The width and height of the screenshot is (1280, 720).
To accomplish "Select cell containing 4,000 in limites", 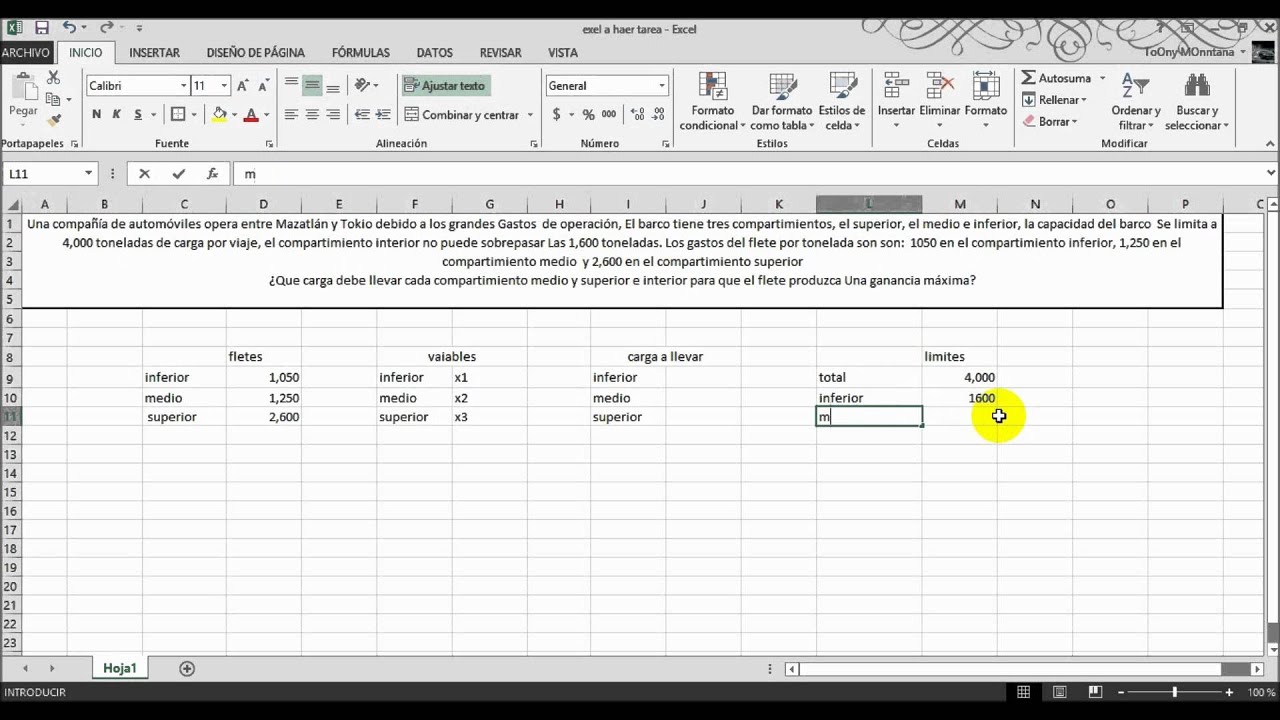I will (x=960, y=377).
